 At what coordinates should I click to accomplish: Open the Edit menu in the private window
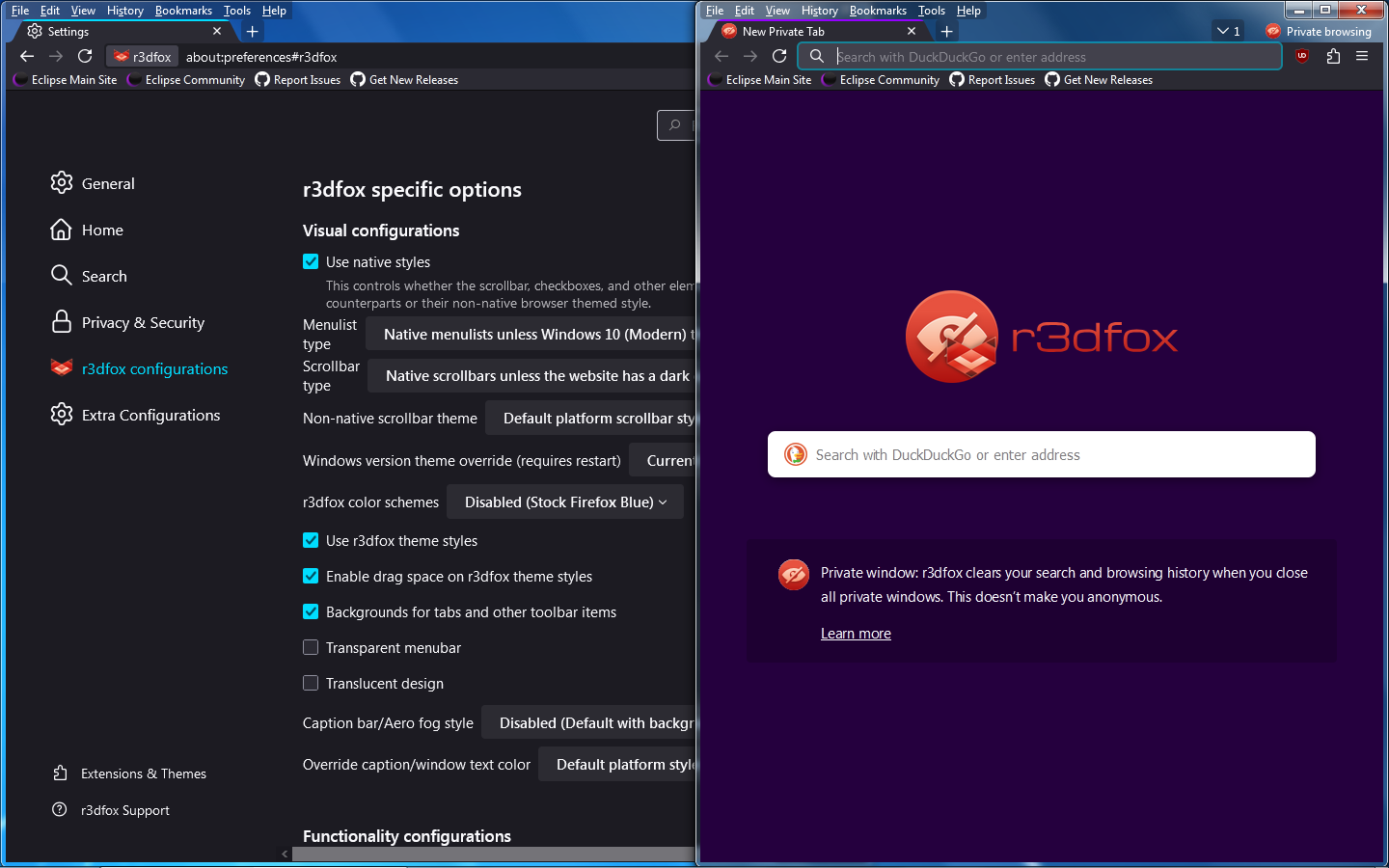pos(745,11)
